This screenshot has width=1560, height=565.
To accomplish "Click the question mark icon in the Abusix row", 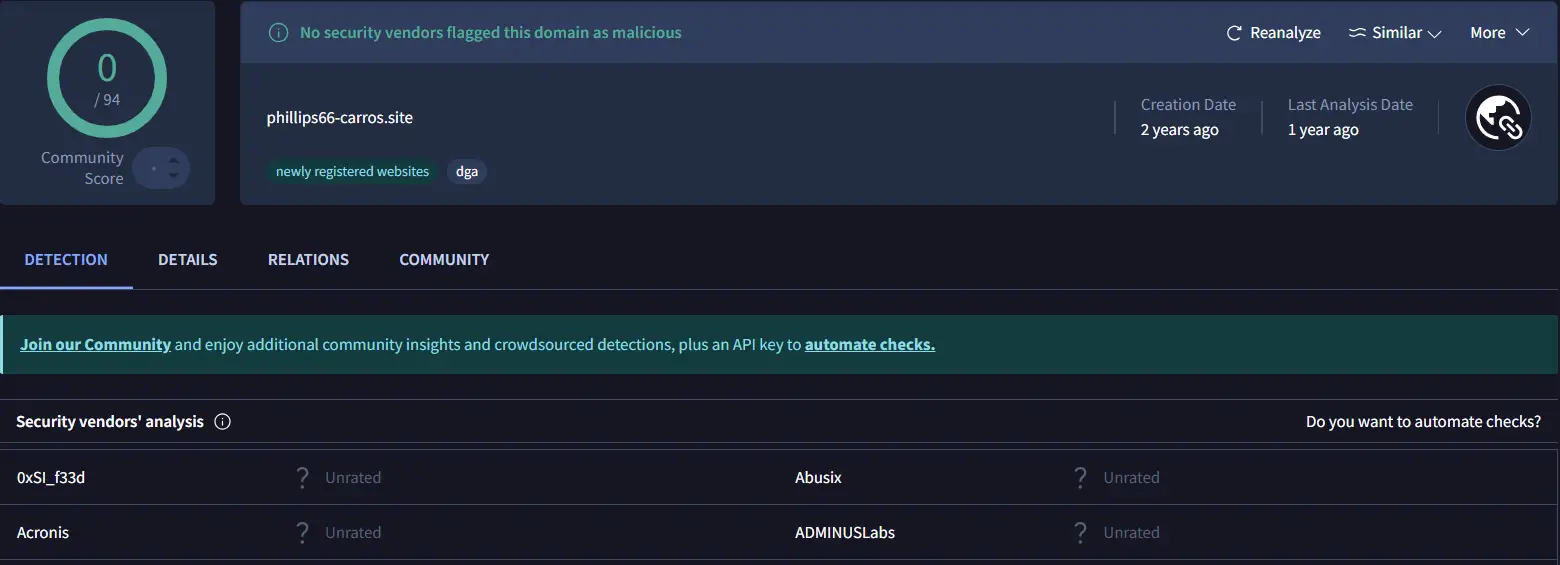I will [x=1080, y=478].
